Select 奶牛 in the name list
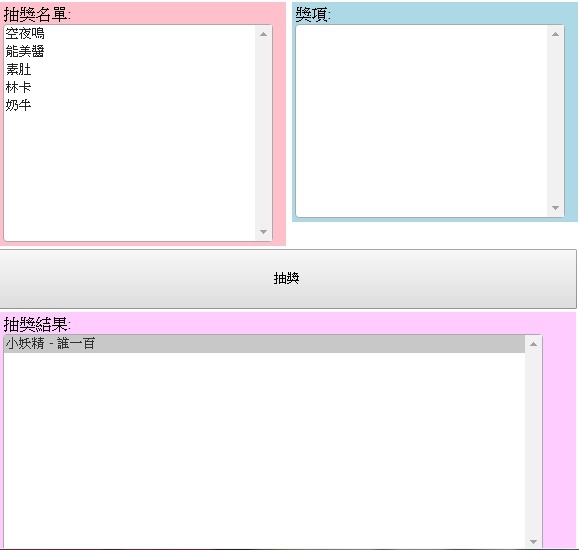This screenshot has width=579, height=550. [x=129, y=105]
